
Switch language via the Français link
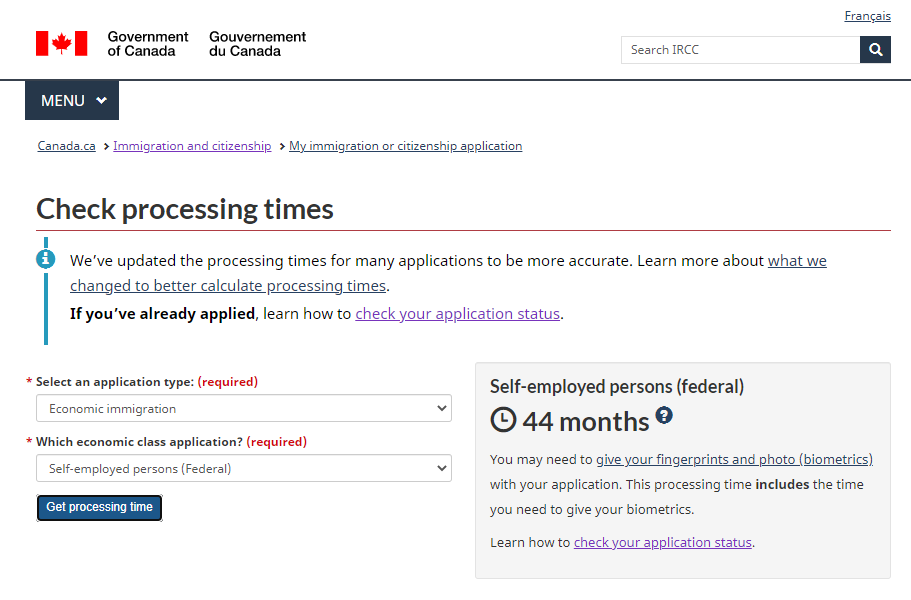tap(867, 16)
